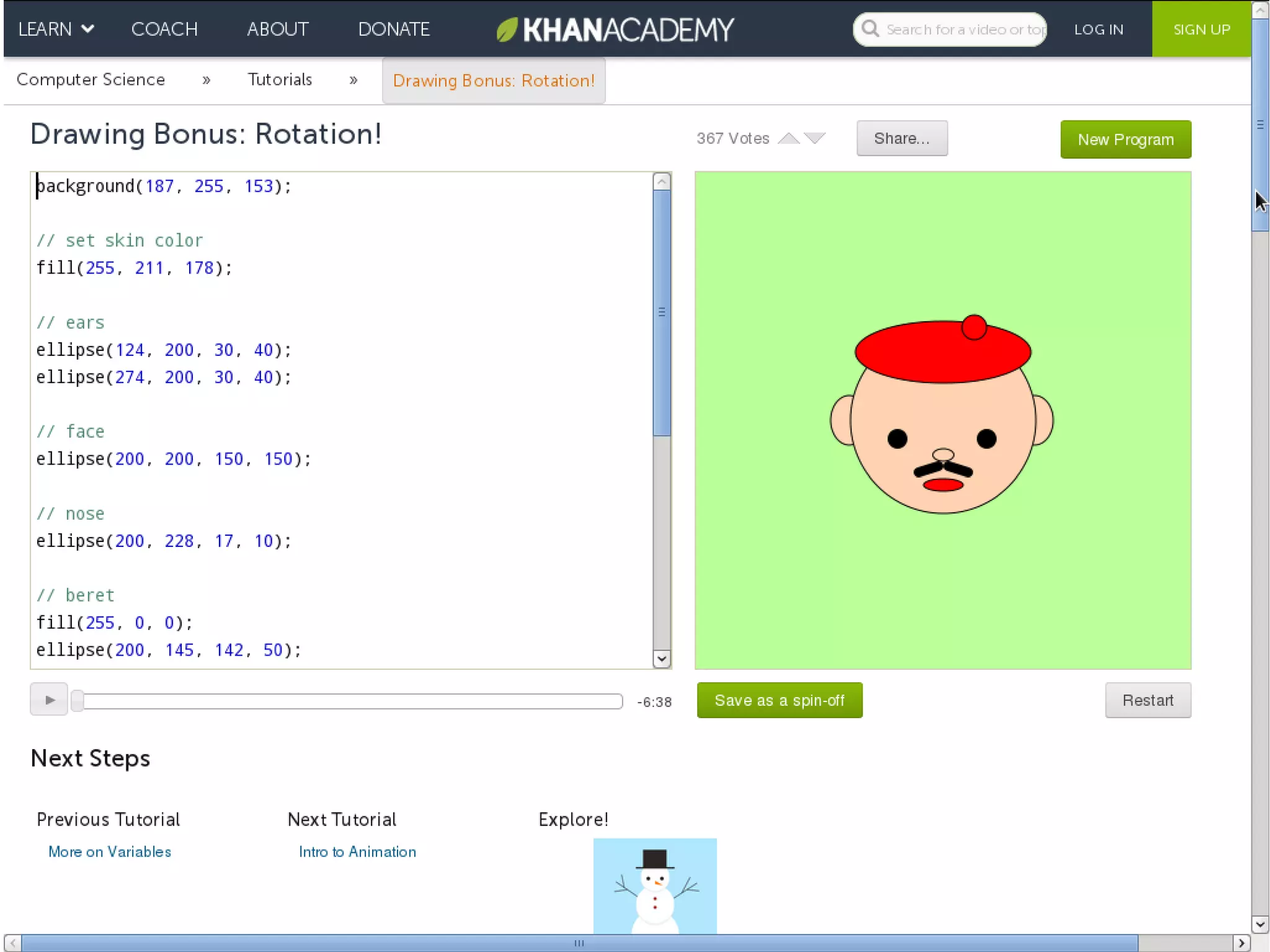This screenshot has height=952, width=1270.
Task: Open the DONATE page from navigation
Action: point(394,29)
